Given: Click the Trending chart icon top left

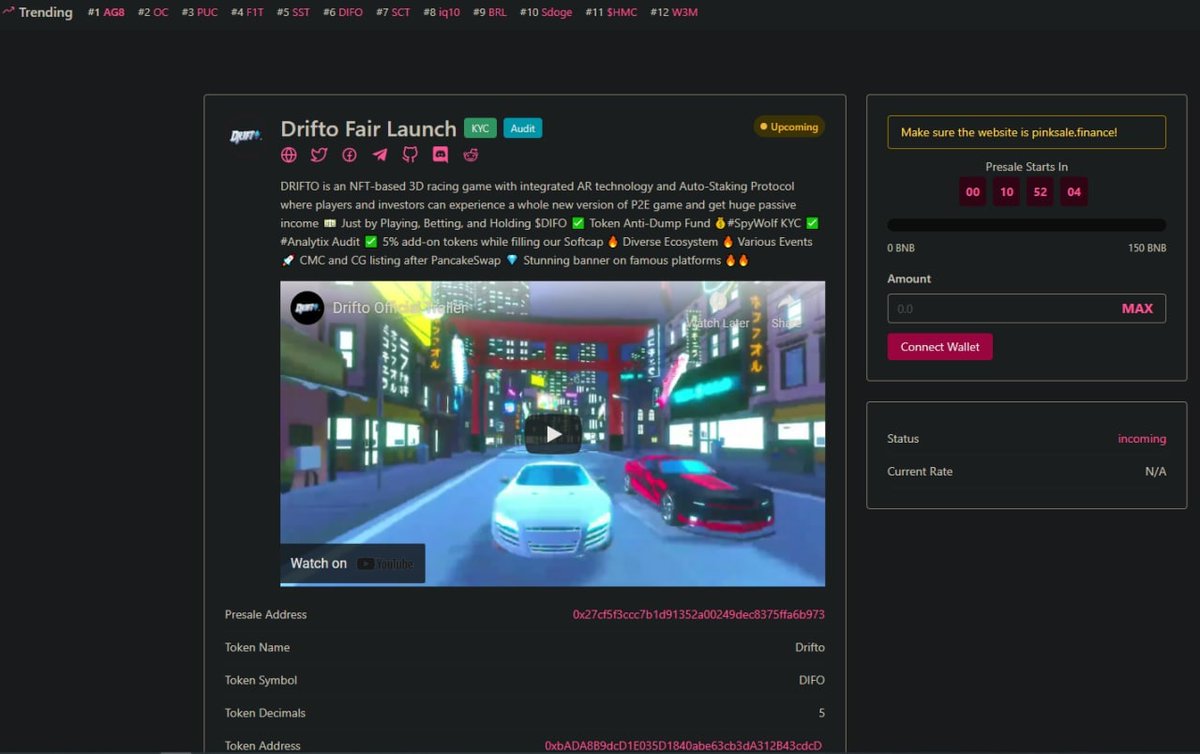Looking at the screenshot, I should tap(10, 11).
